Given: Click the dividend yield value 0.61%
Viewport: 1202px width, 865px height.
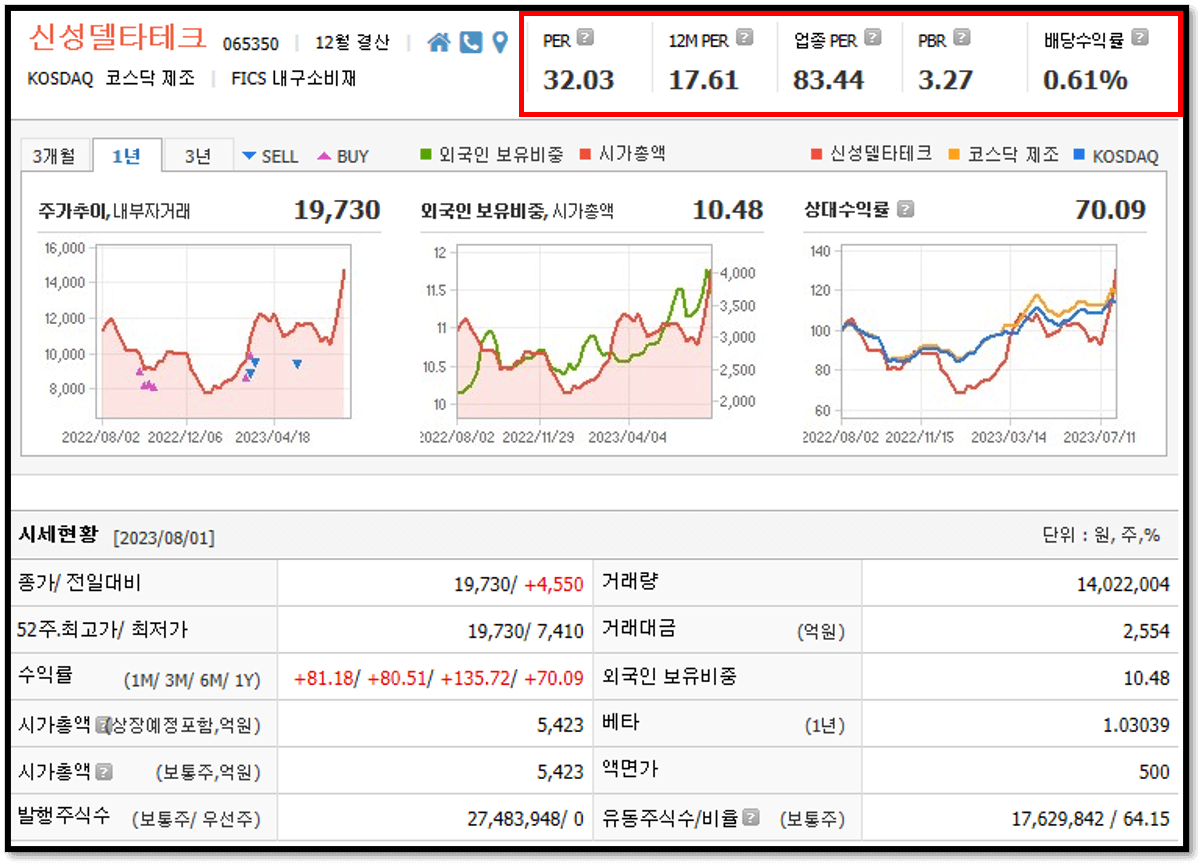Looking at the screenshot, I should (x=1085, y=80).
